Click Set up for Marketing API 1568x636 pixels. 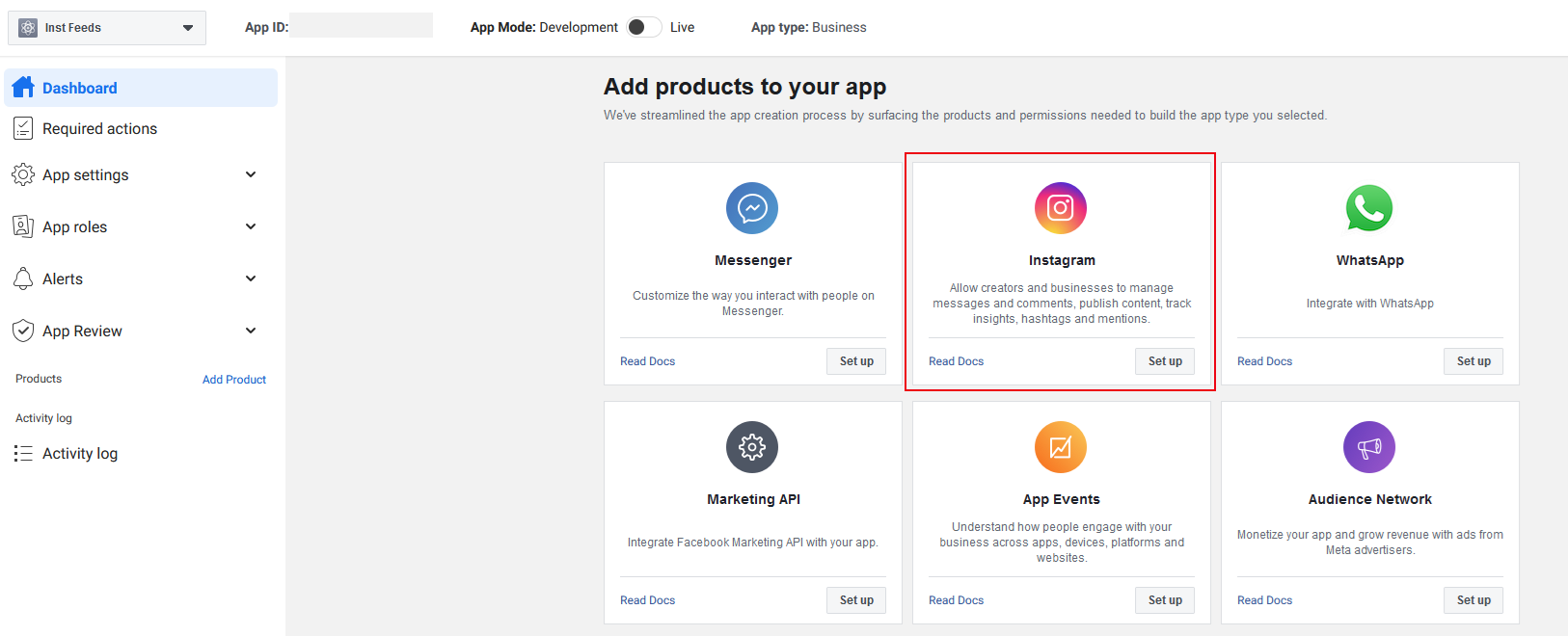856,600
